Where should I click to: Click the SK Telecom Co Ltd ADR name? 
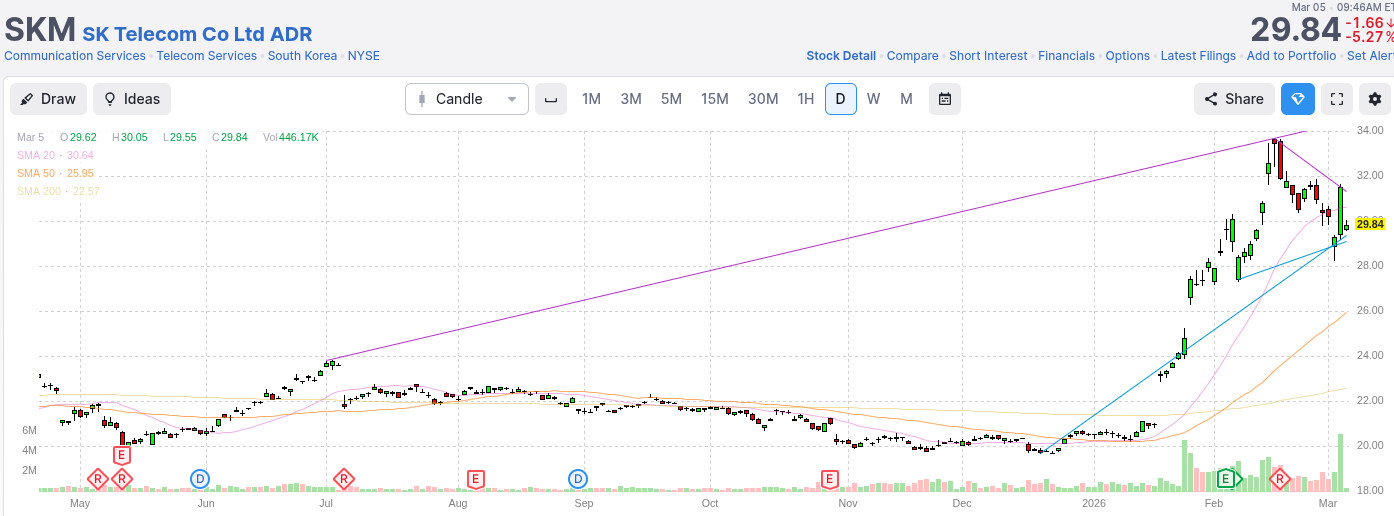197,33
